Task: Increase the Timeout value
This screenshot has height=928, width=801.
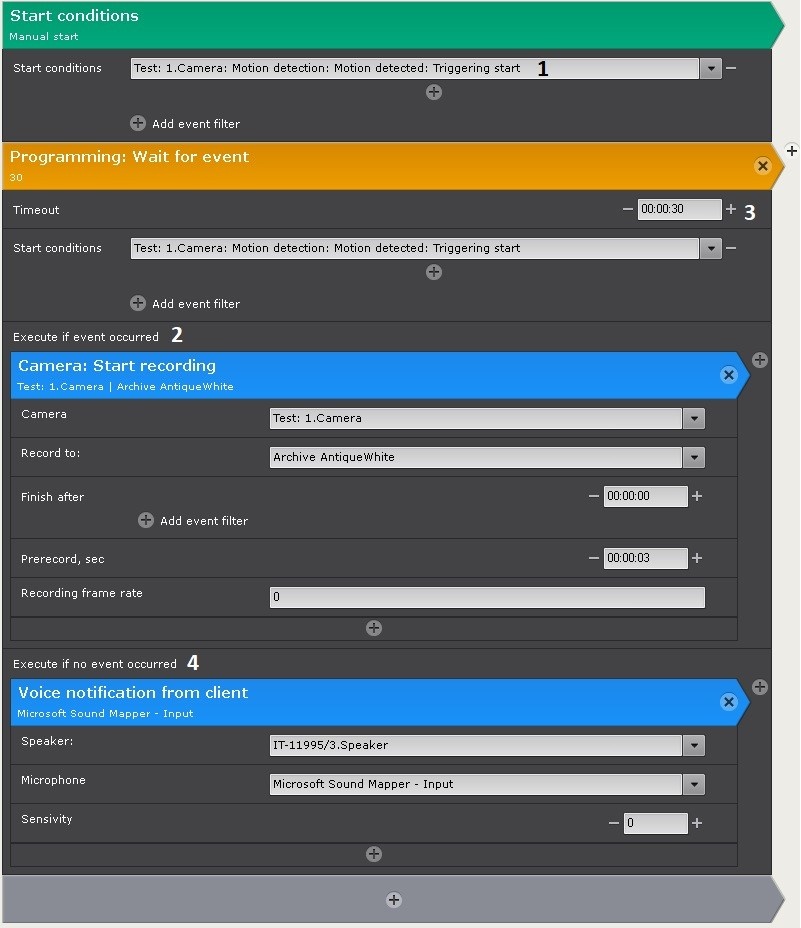Action: click(x=731, y=209)
